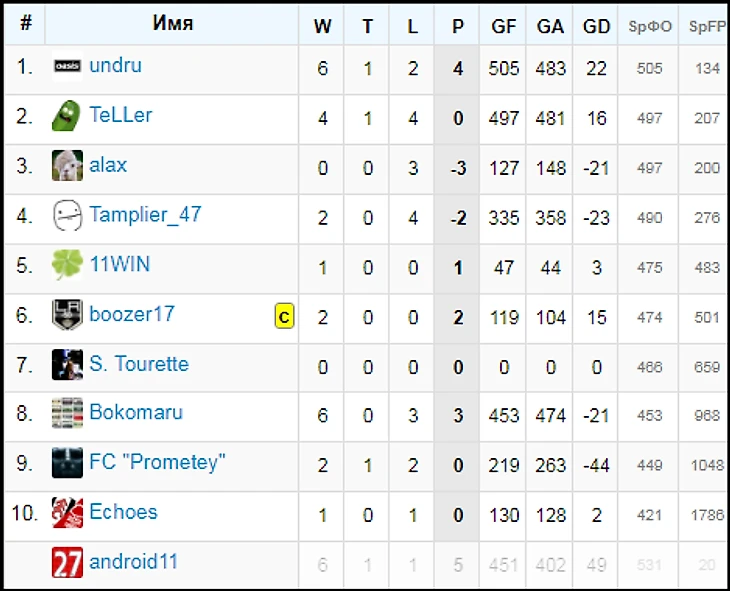Click 11WIN's four-leaf clover avatar
The image size is (730, 591).
(67, 265)
